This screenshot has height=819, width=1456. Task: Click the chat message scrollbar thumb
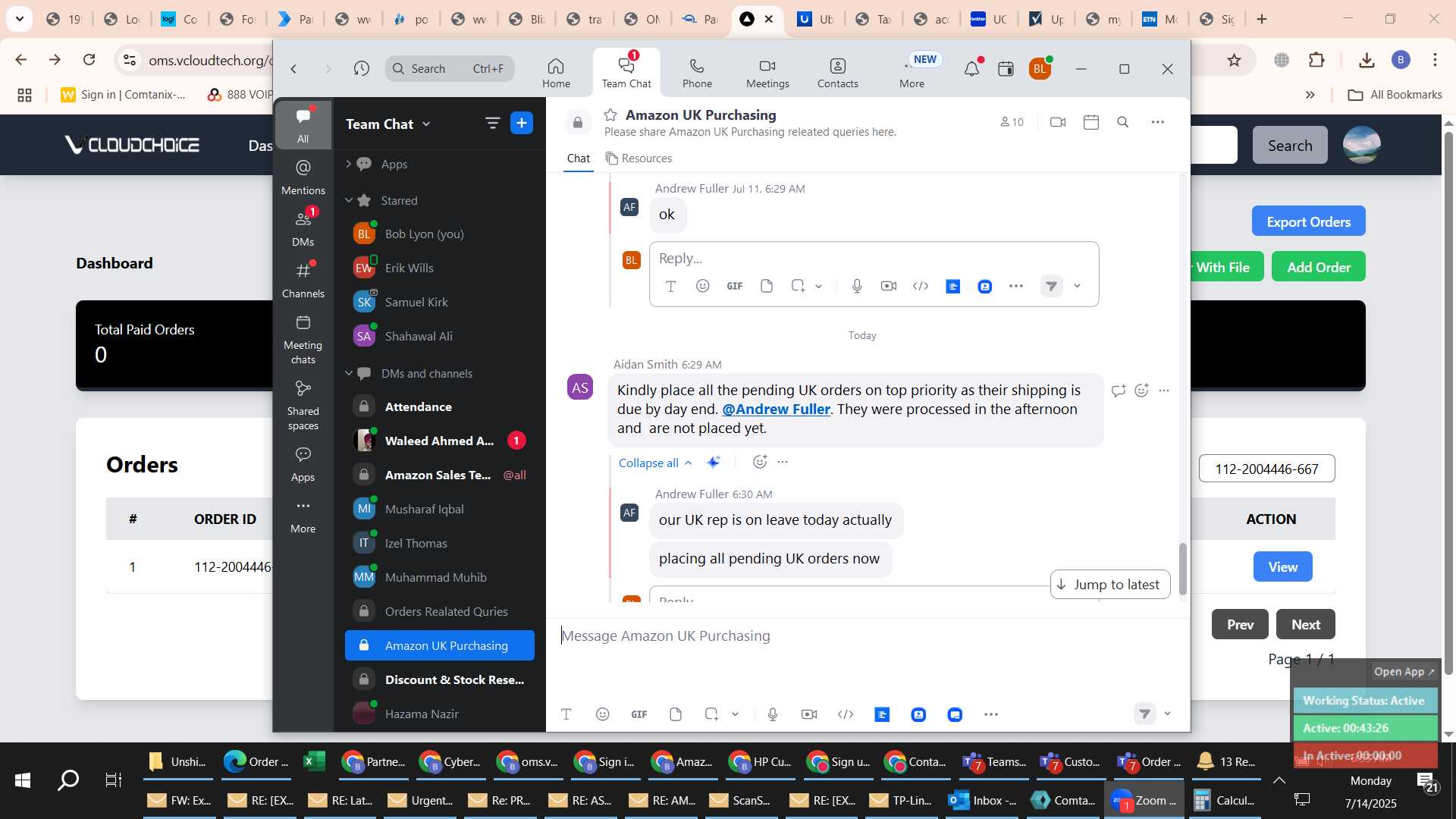pyautogui.click(x=1182, y=569)
